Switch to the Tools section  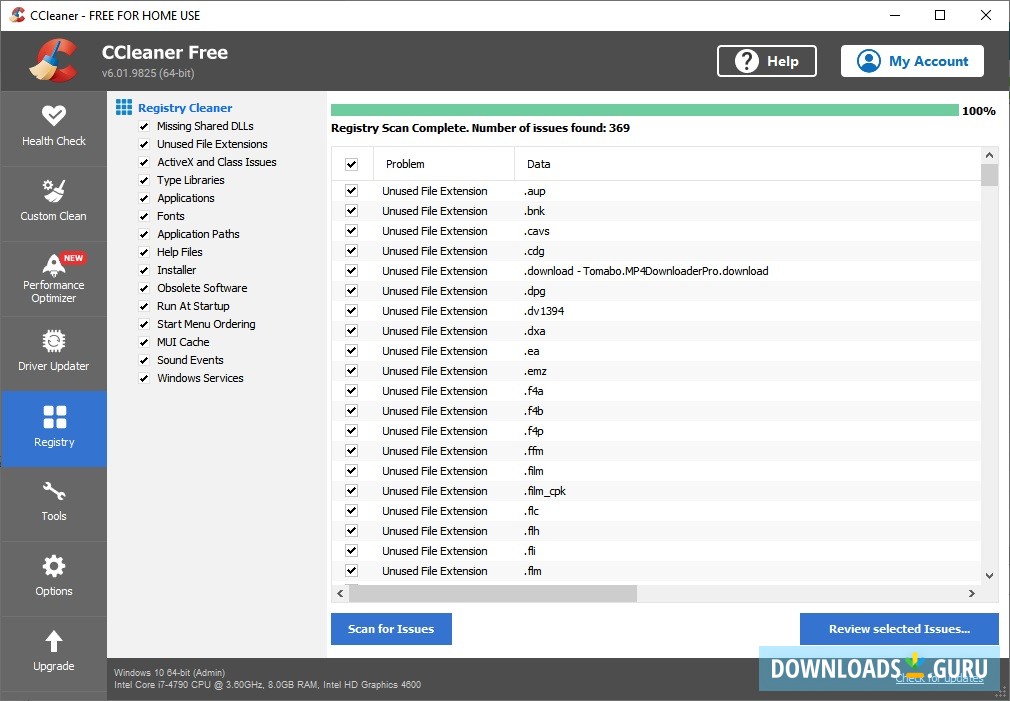click(54, 503)
